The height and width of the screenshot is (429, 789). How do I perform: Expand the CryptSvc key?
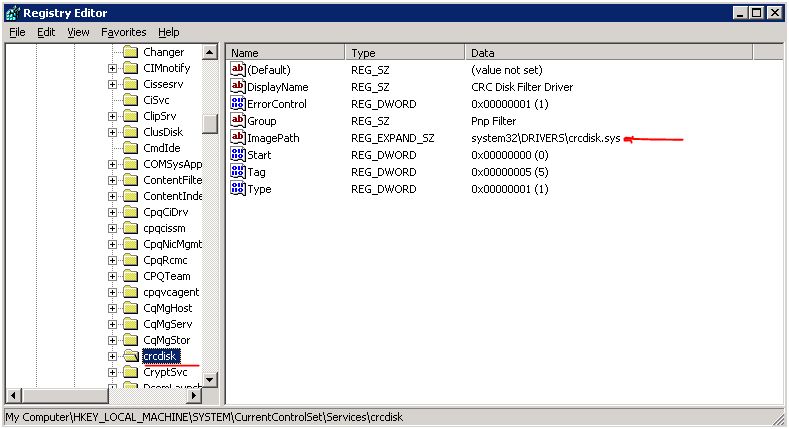click(x=112, y=373)
